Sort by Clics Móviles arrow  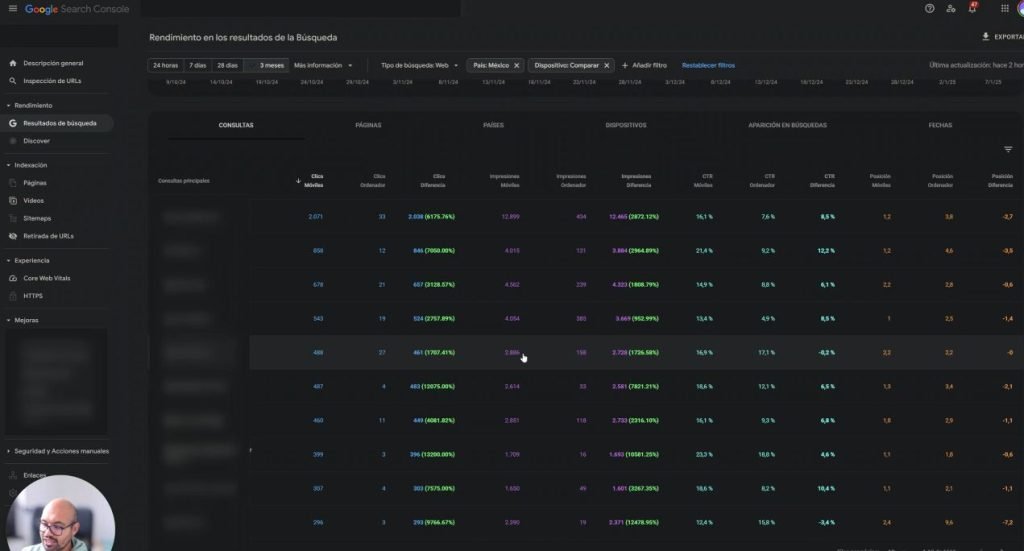298,181
